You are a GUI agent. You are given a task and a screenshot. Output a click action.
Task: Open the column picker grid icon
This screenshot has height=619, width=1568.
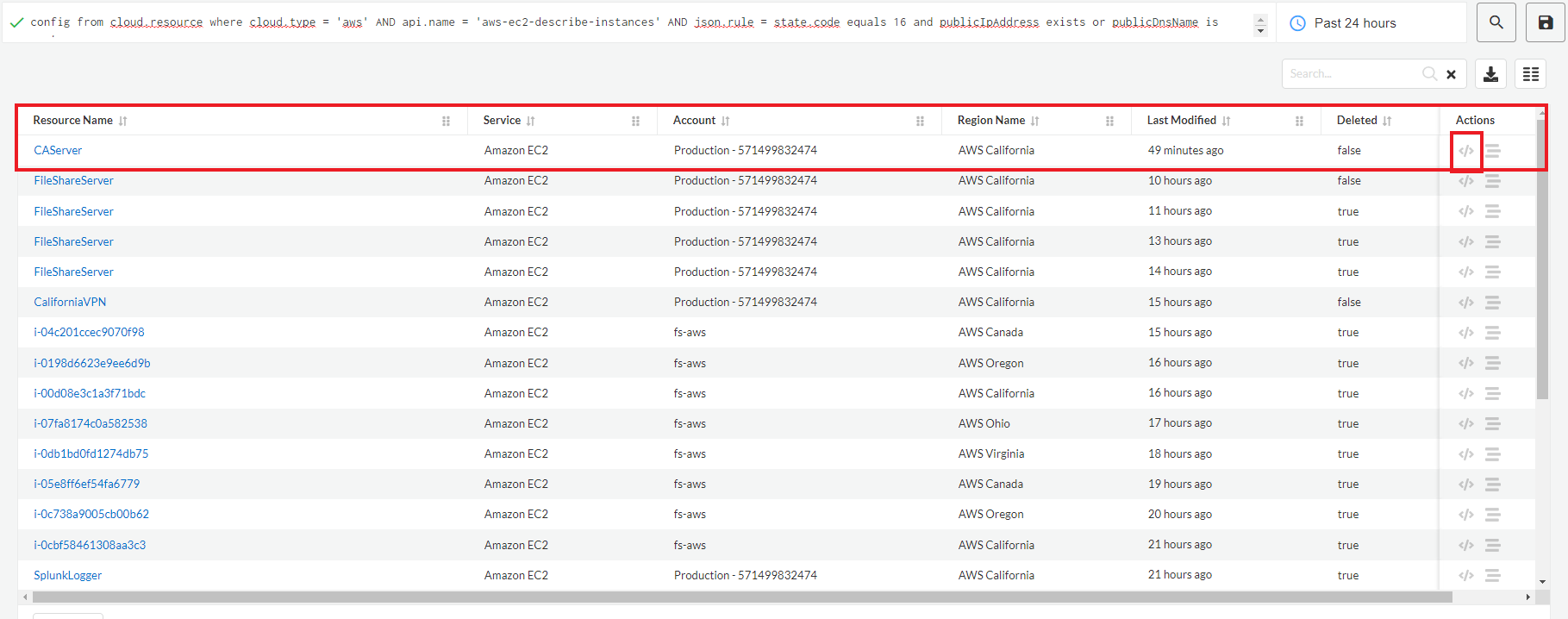(1530, 74)
